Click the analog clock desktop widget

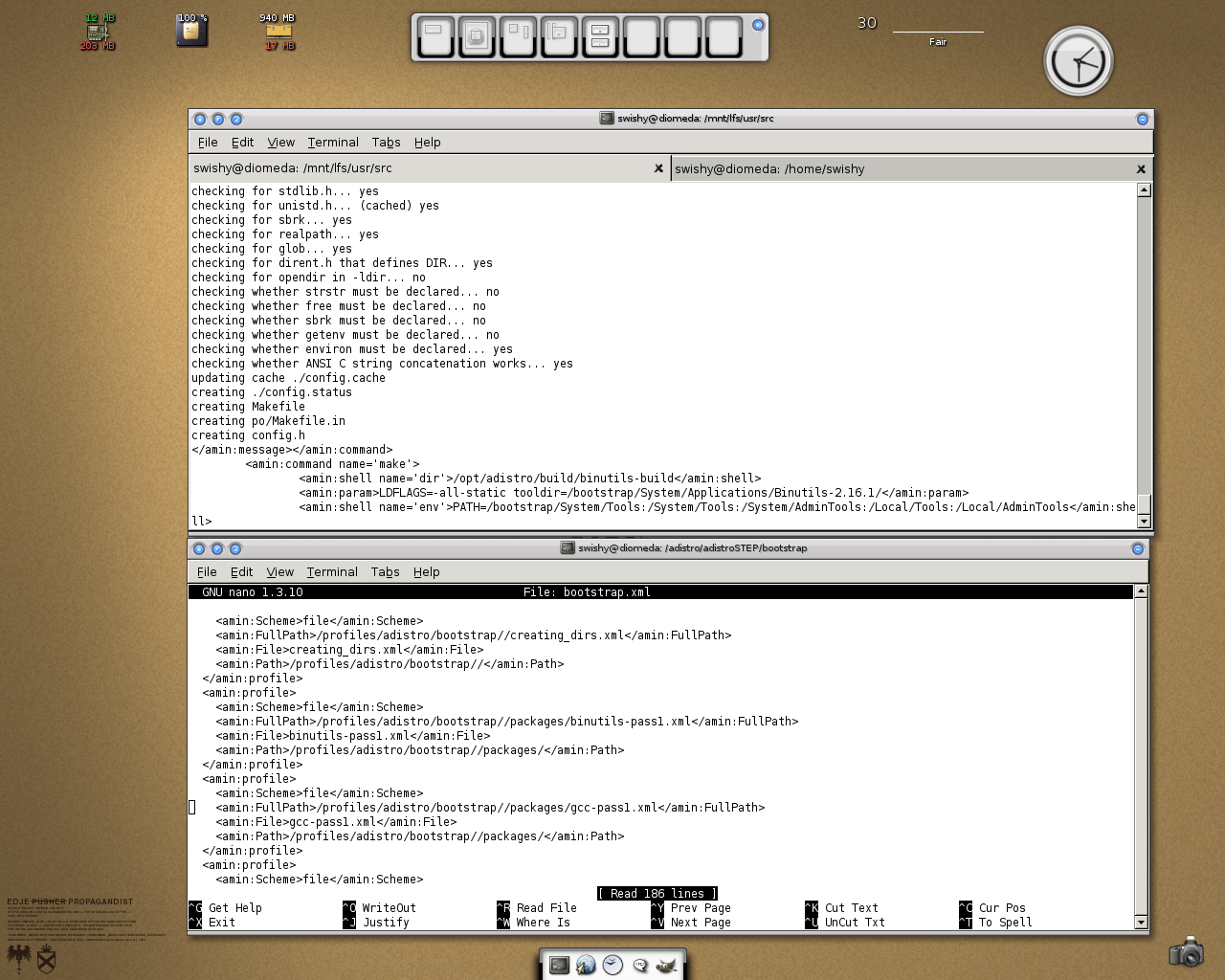[x=1079, y=61]
